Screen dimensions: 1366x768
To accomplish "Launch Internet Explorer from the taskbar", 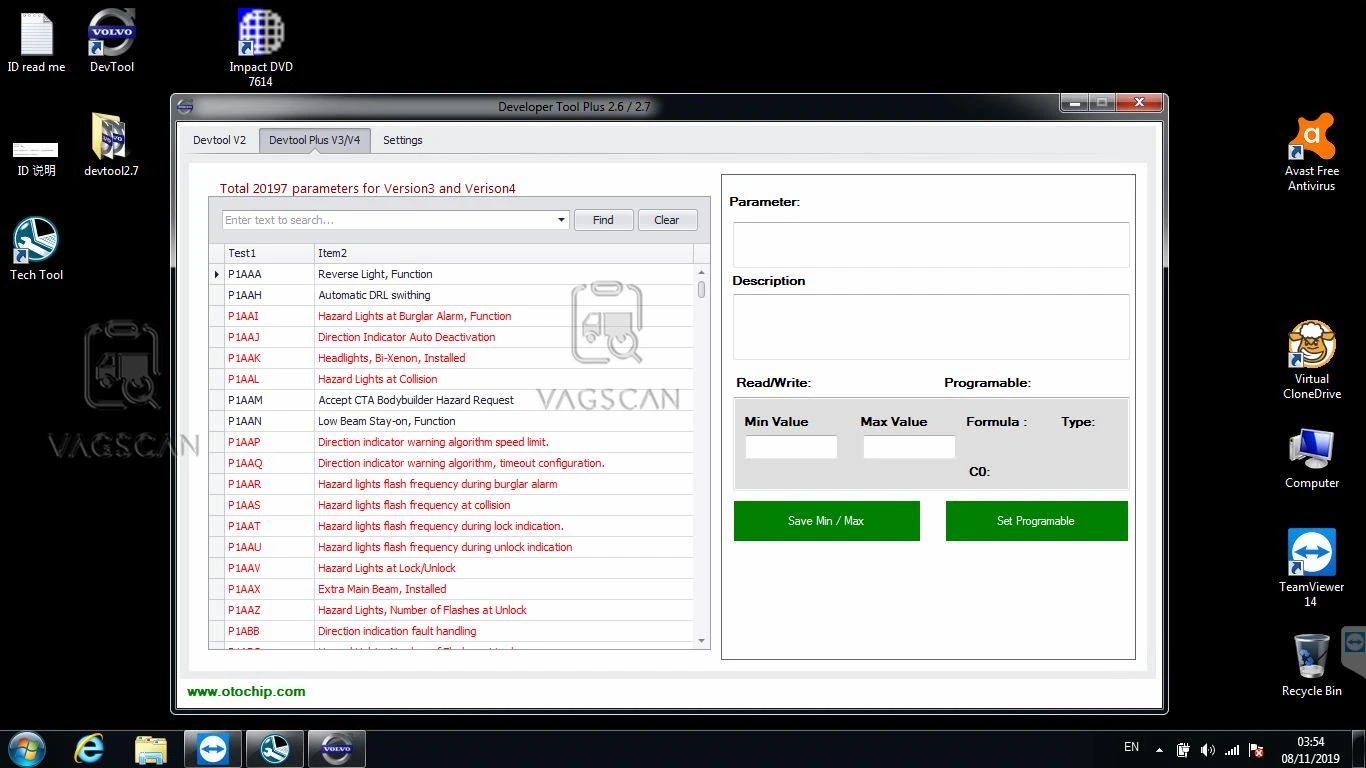I will click(x=89, y=749).
